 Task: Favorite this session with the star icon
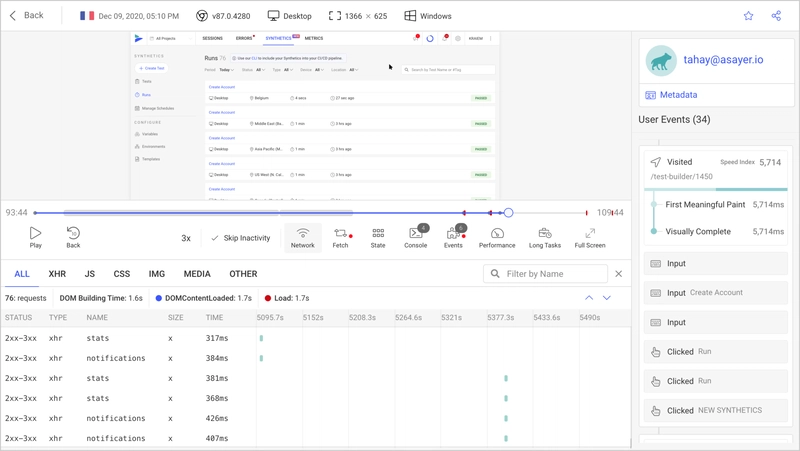tap(748, 16)
